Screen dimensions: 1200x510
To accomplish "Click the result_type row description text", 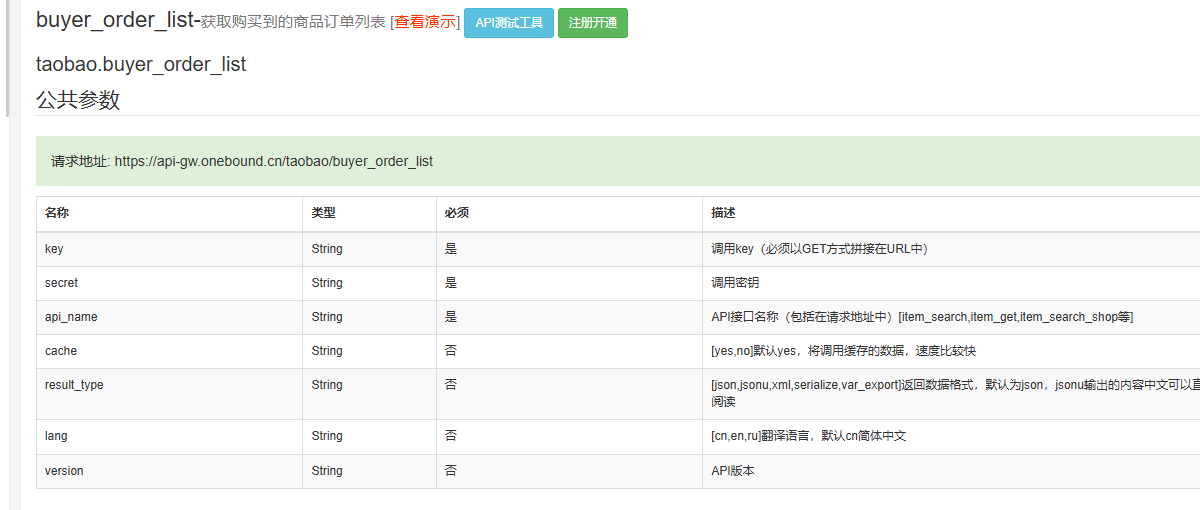I will pos(955,393).
